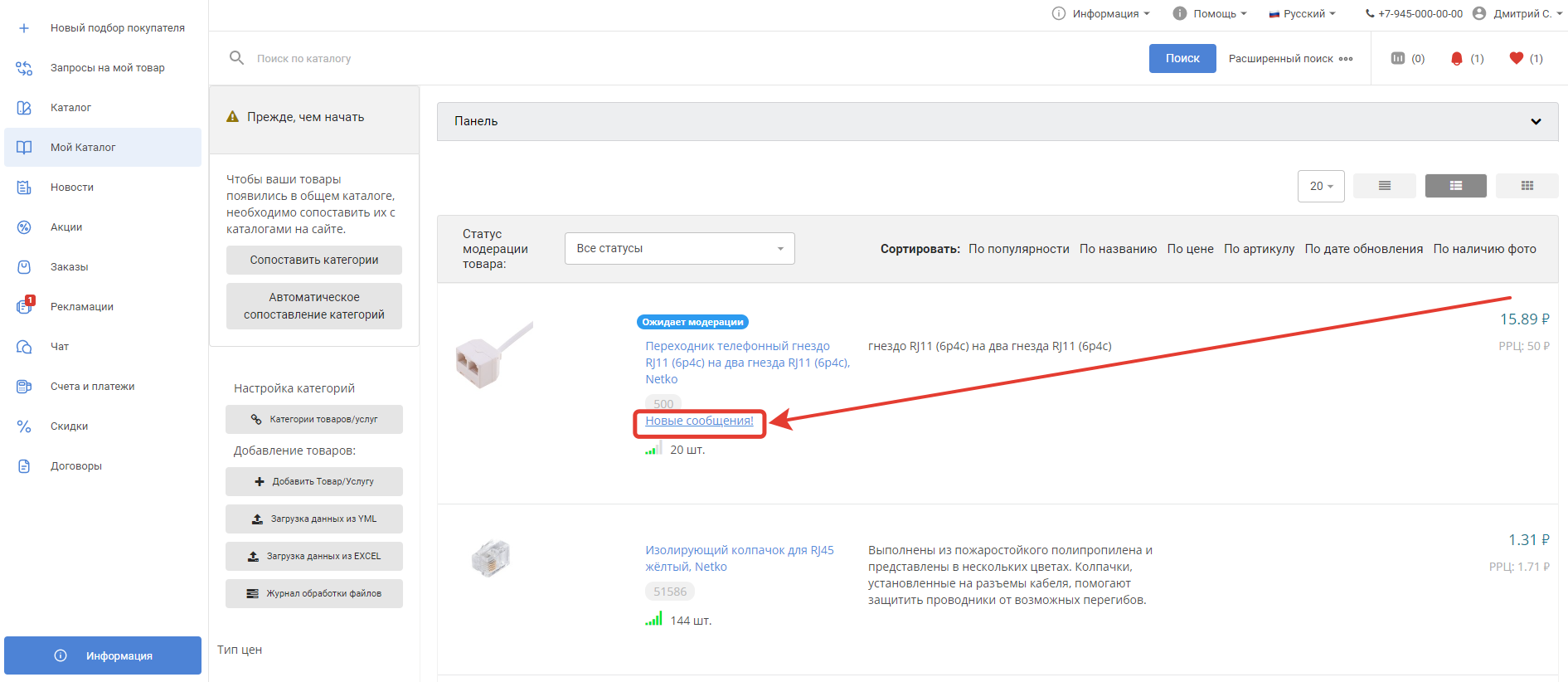Click the Скидки percent icon
1568x682 pixels.
click(24, 426)
